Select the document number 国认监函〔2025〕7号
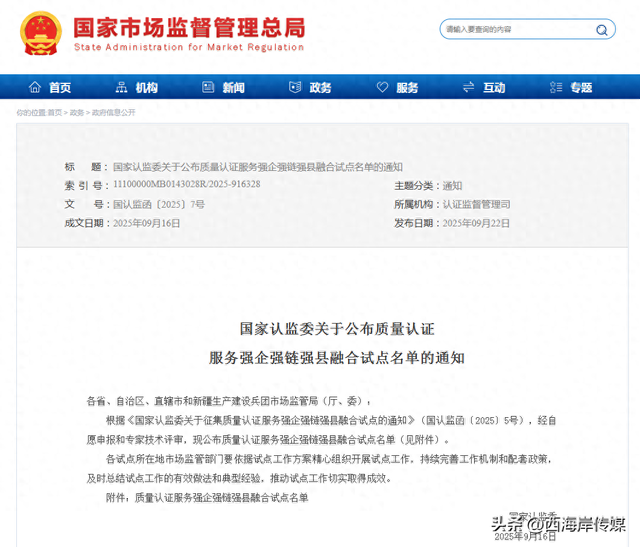Screen dimensions: 640x547 pyautogui.click(x=159, y=204)
